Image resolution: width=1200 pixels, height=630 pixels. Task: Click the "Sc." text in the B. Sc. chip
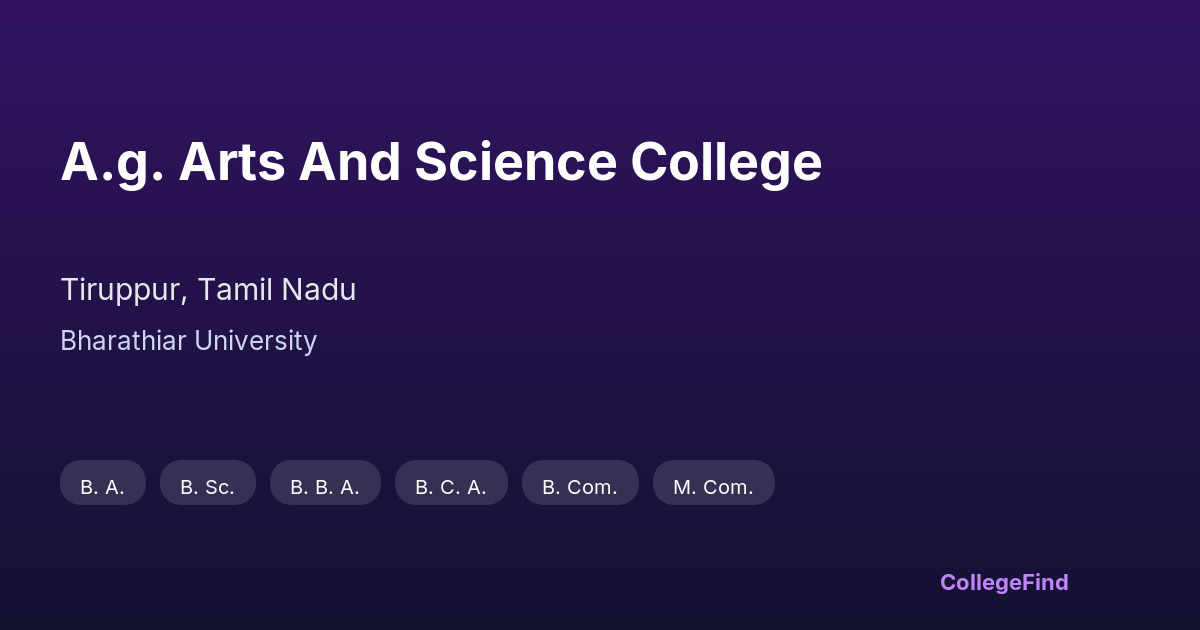coord(219,487)
